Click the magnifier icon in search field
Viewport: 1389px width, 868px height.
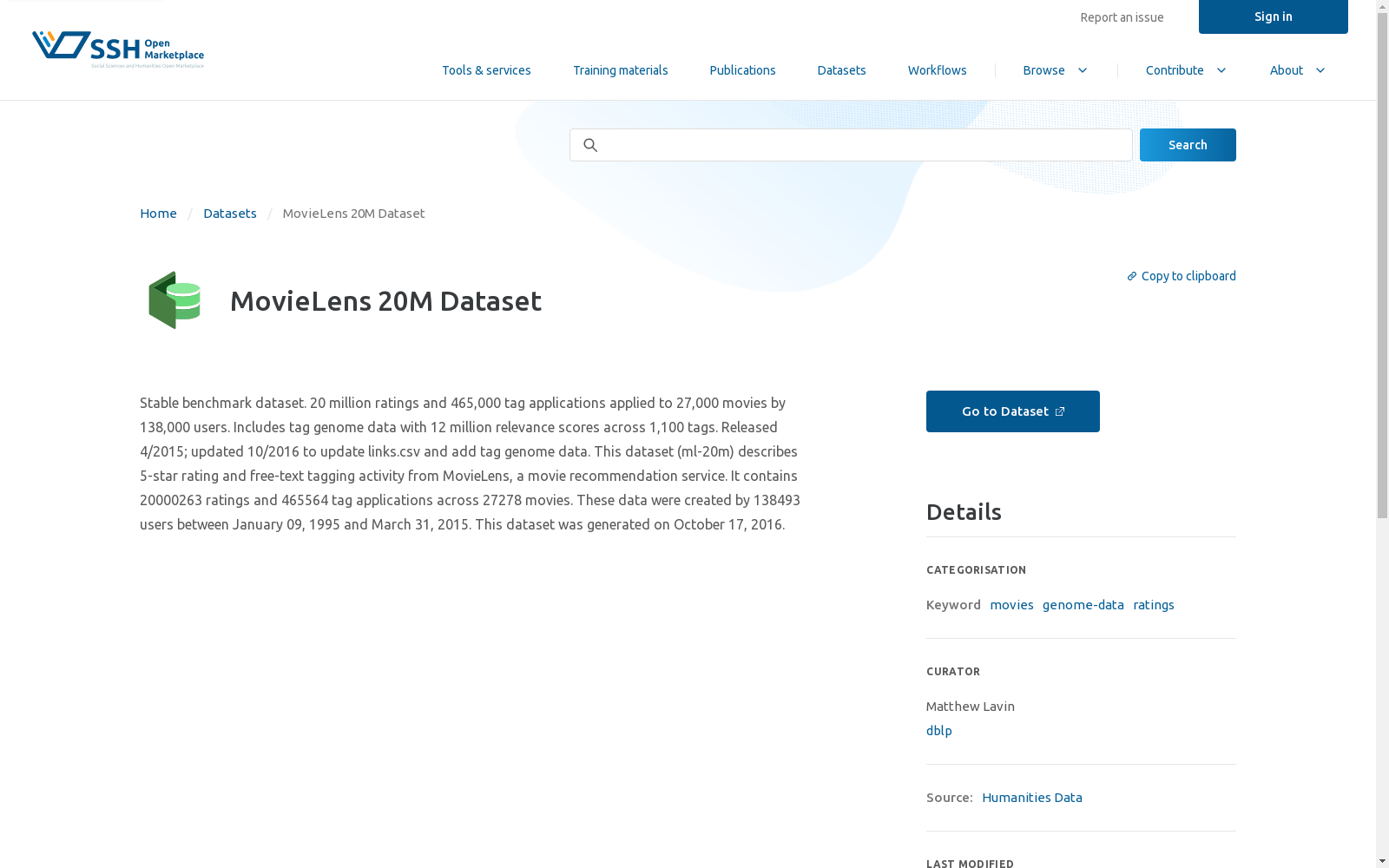[590, 145]
